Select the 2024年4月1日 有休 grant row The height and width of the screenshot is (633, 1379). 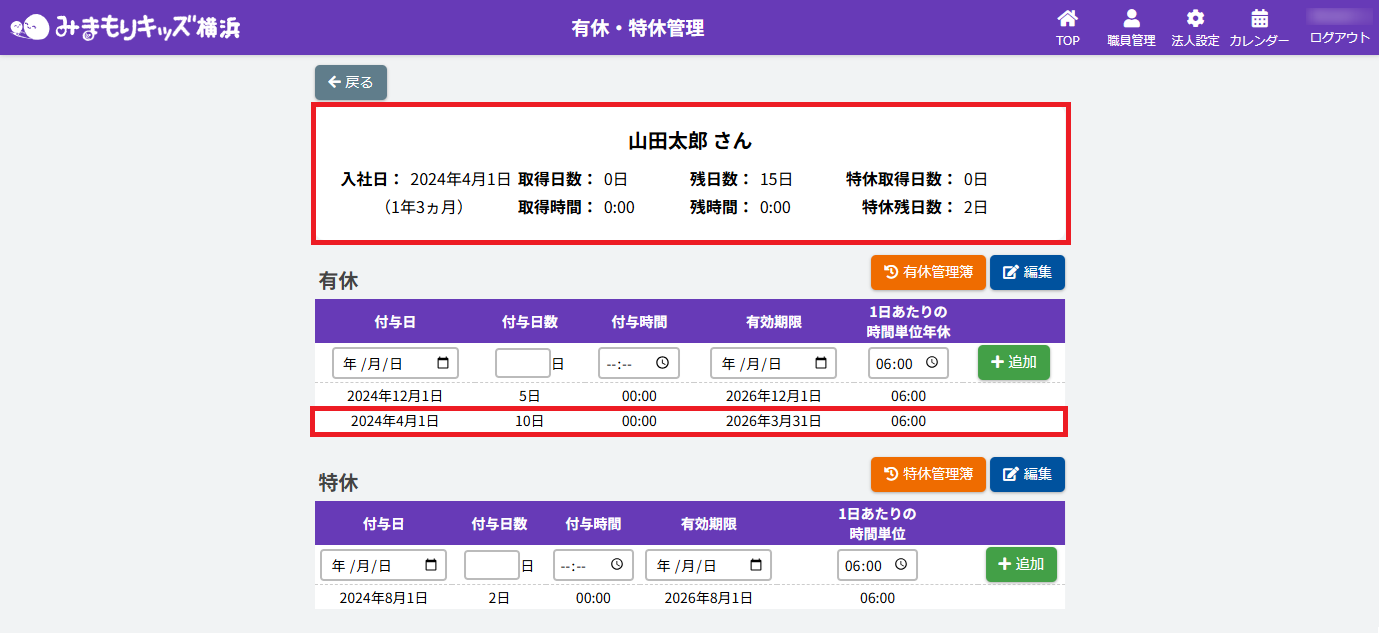click(689, 422)
